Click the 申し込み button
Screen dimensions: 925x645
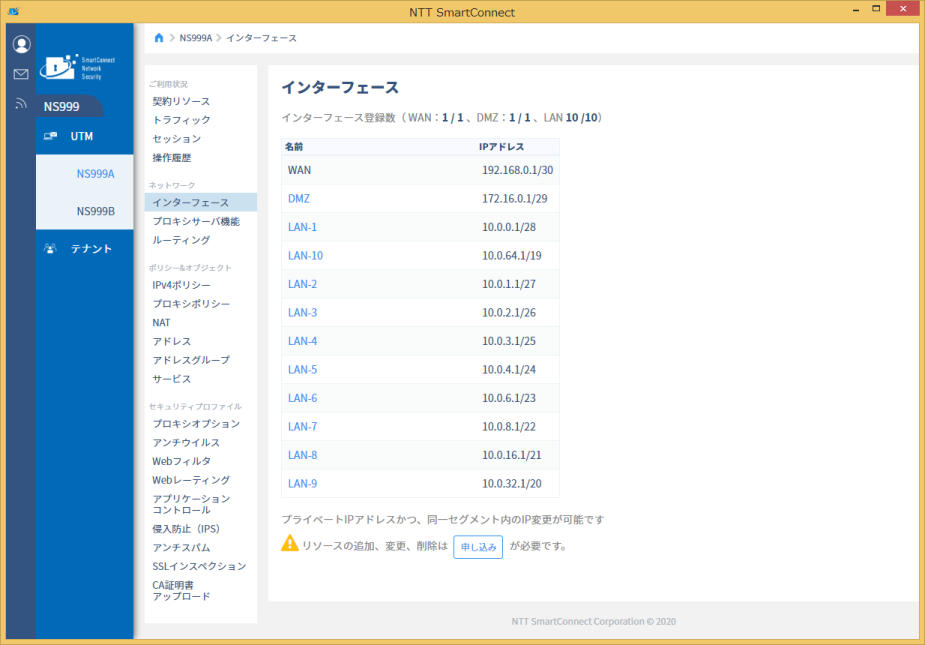(478, 547)
